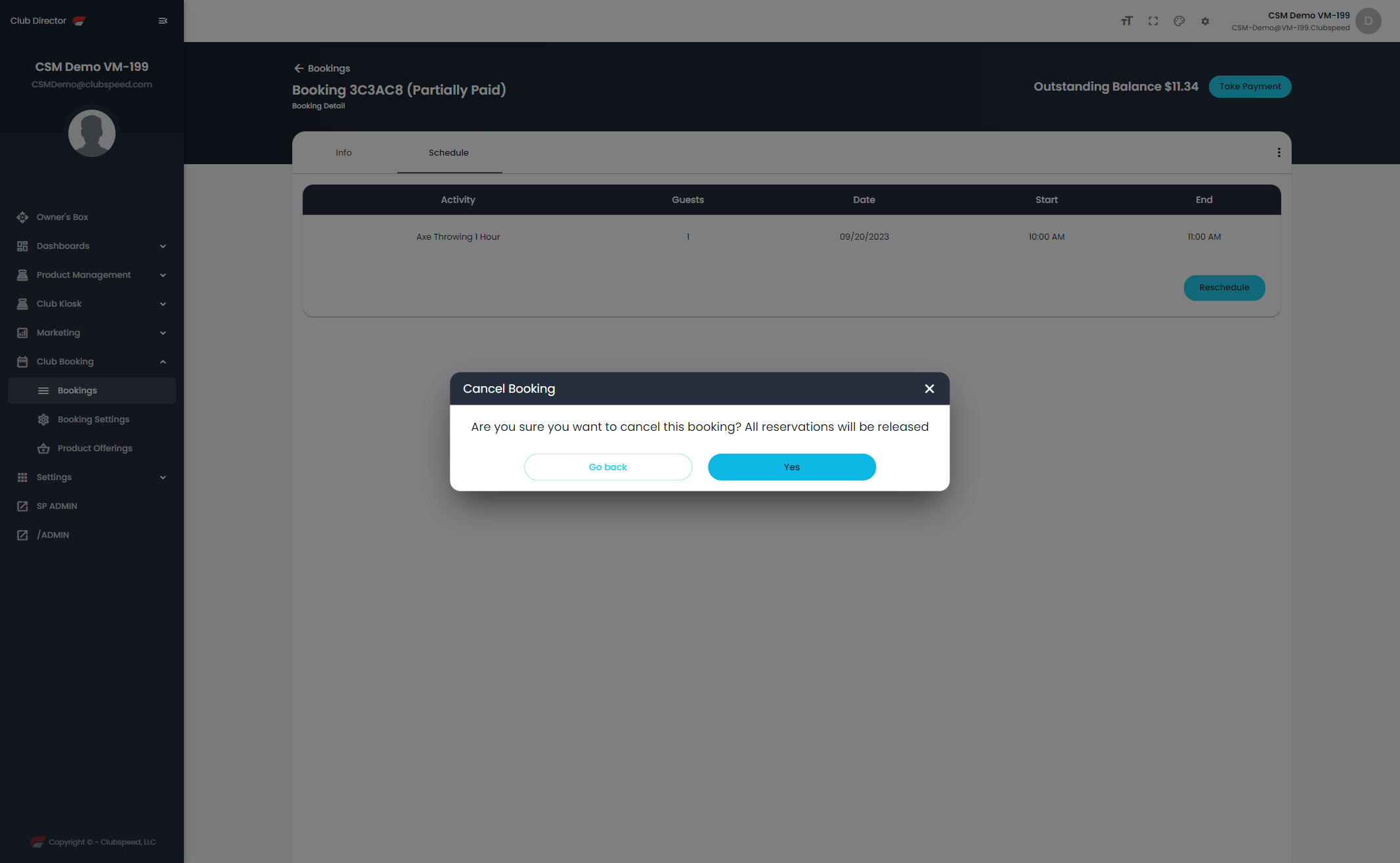1400x863 pixels.
Task: Click the Dashboards grid icon
Action: click(x=22, y=246)
